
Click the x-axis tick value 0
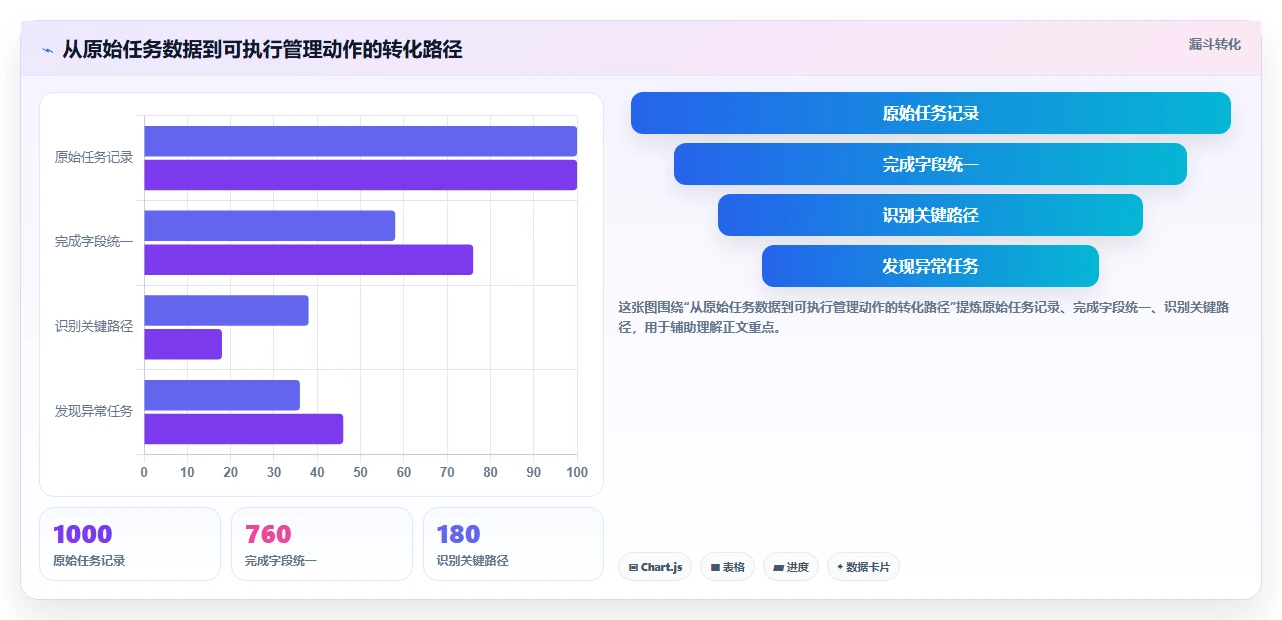pos(144,472)
